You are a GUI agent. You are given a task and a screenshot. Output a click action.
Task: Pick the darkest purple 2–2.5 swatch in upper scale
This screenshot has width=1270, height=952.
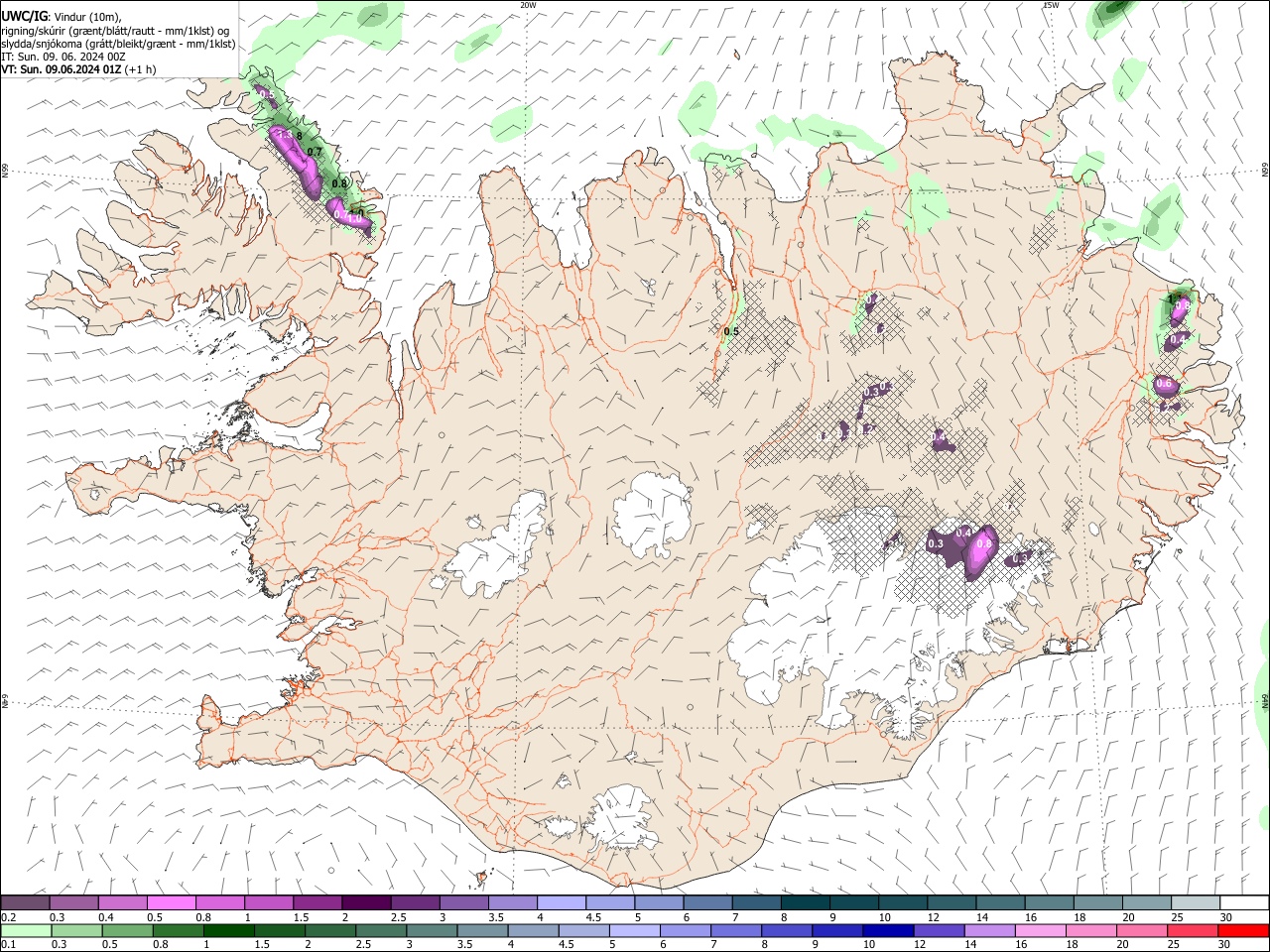pyautogui.click(x=366, y=903)
